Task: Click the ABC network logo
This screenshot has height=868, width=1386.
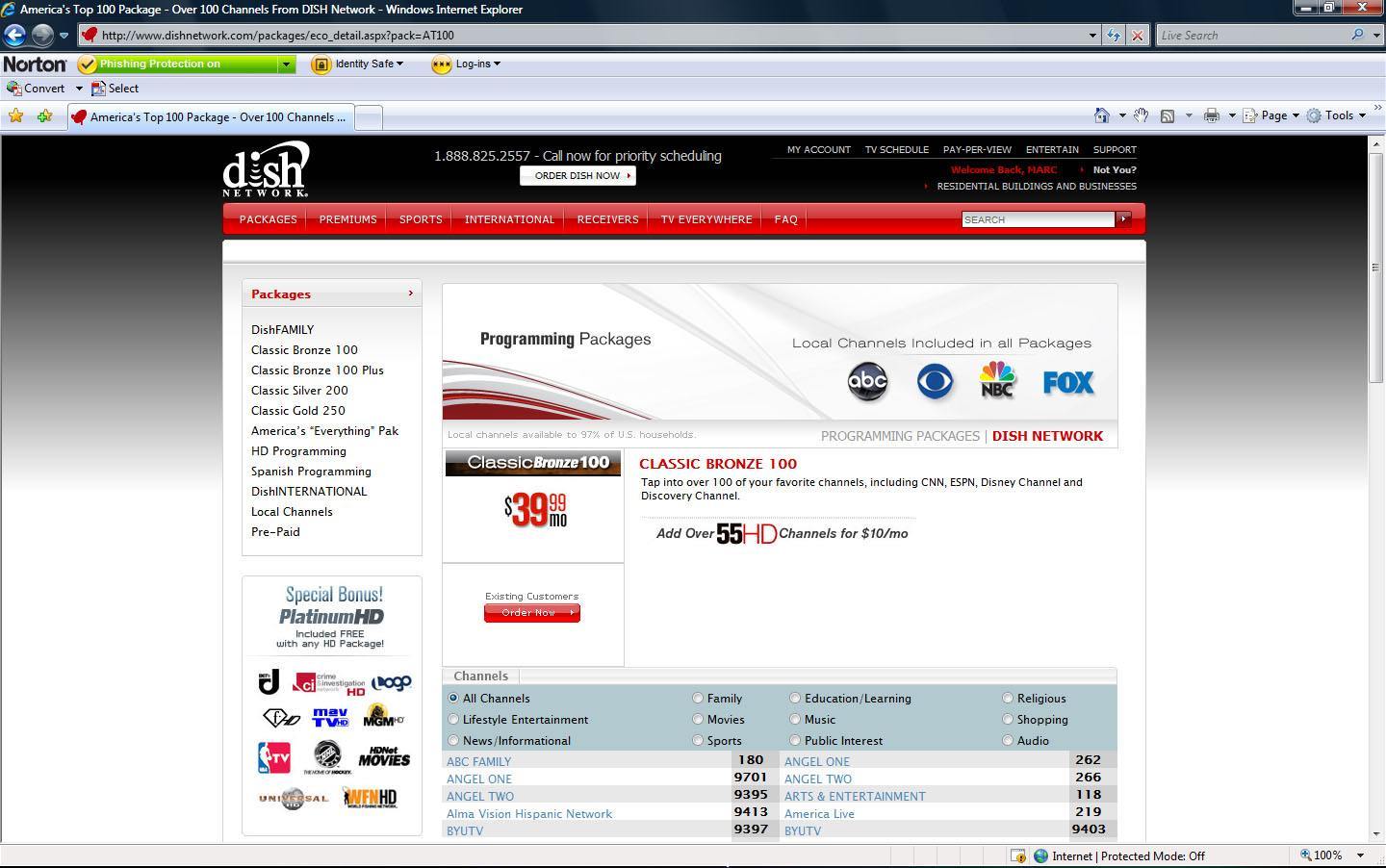Action: (867, 382)
